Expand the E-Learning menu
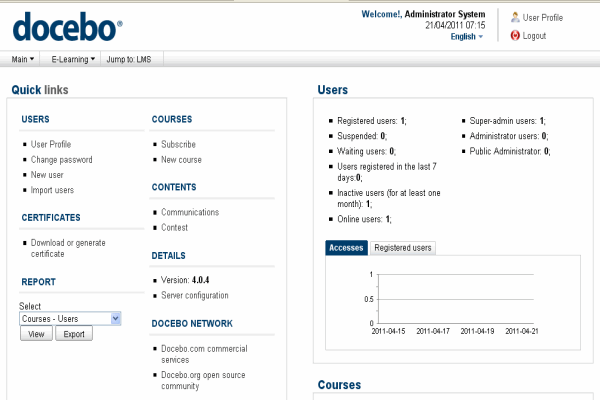Viewport: 600px width, 400px height. tap(74, 59)
